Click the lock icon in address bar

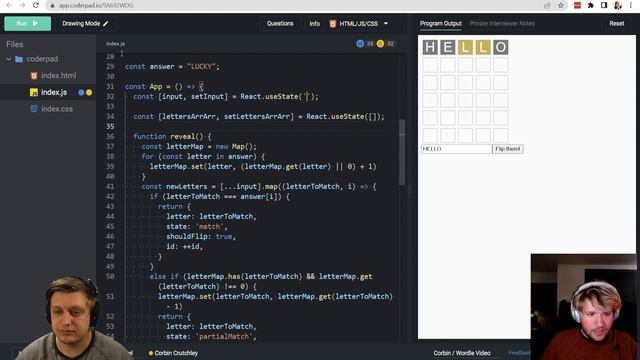click(x=52, y=6)
